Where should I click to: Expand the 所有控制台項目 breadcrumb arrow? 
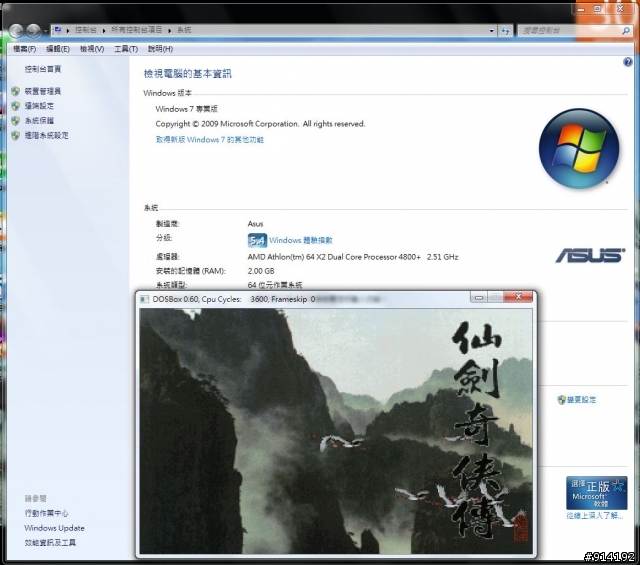[x=169, y=30]
